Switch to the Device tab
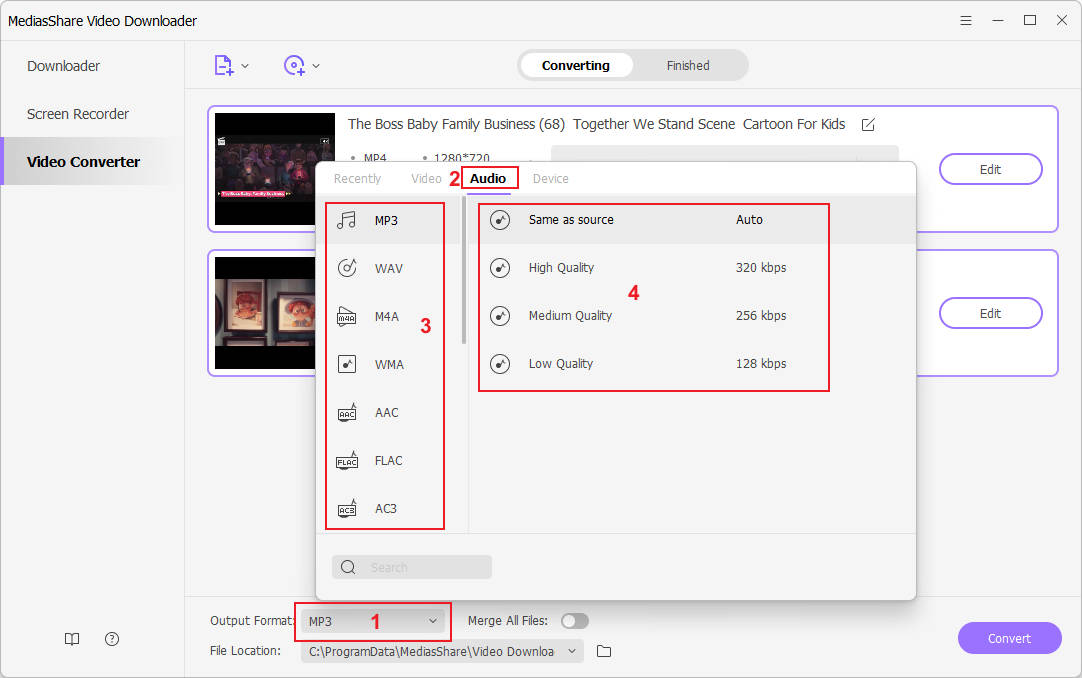 pos(550,179)
